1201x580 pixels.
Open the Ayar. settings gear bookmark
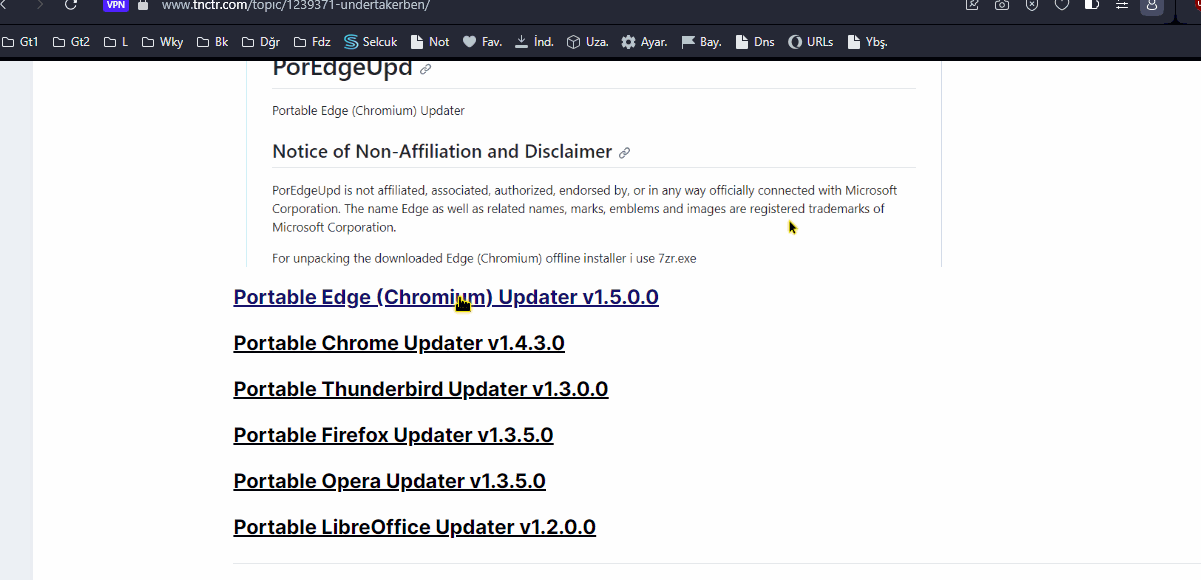click(x=644, y=42)
